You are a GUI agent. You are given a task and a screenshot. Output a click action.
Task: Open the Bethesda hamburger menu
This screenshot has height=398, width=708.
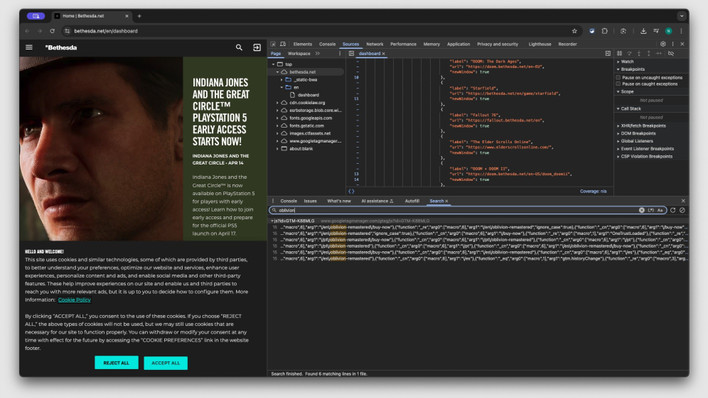click(x=29, y=47)
